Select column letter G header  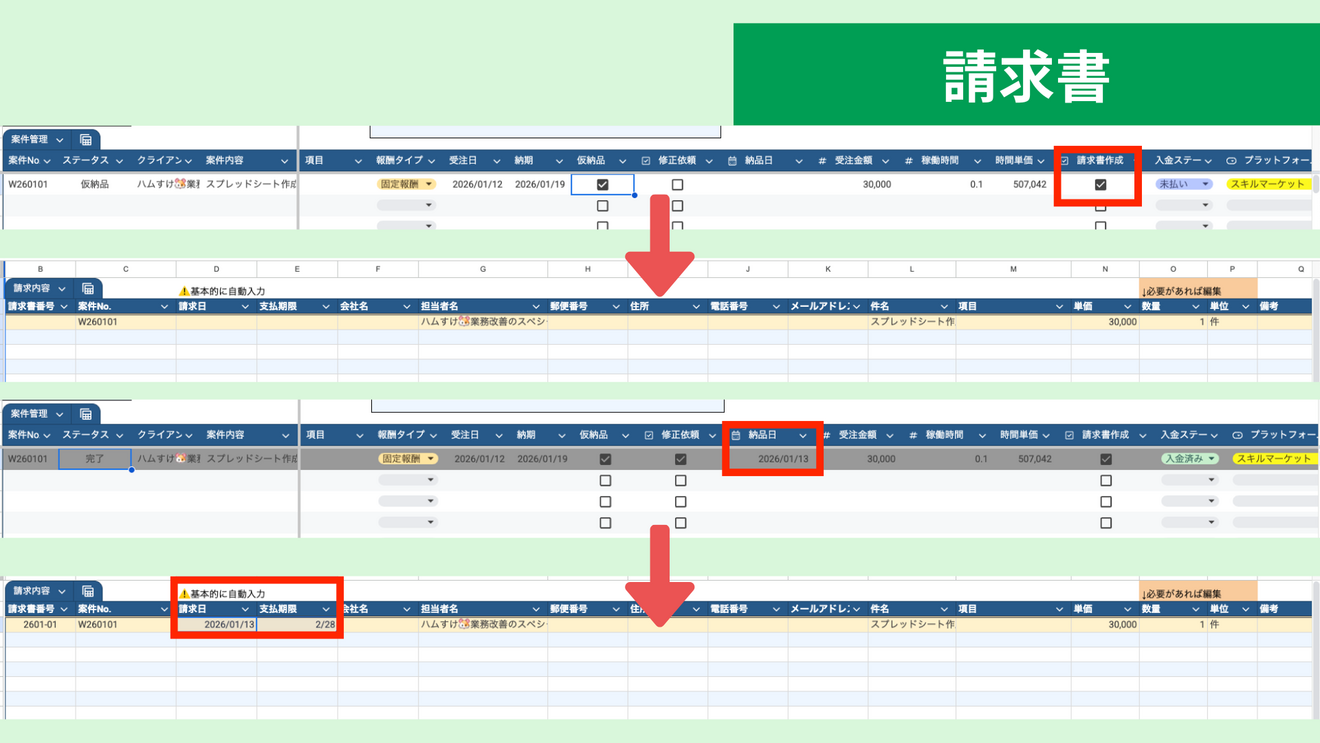click(483, 269)
